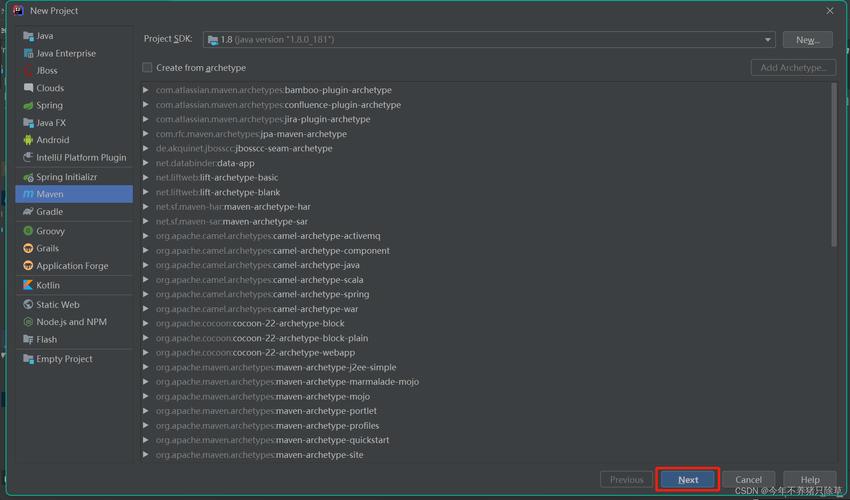The height and width of the screenshot is (500, 850).
Task: Select Kotlin project type label
Action: 48,285
